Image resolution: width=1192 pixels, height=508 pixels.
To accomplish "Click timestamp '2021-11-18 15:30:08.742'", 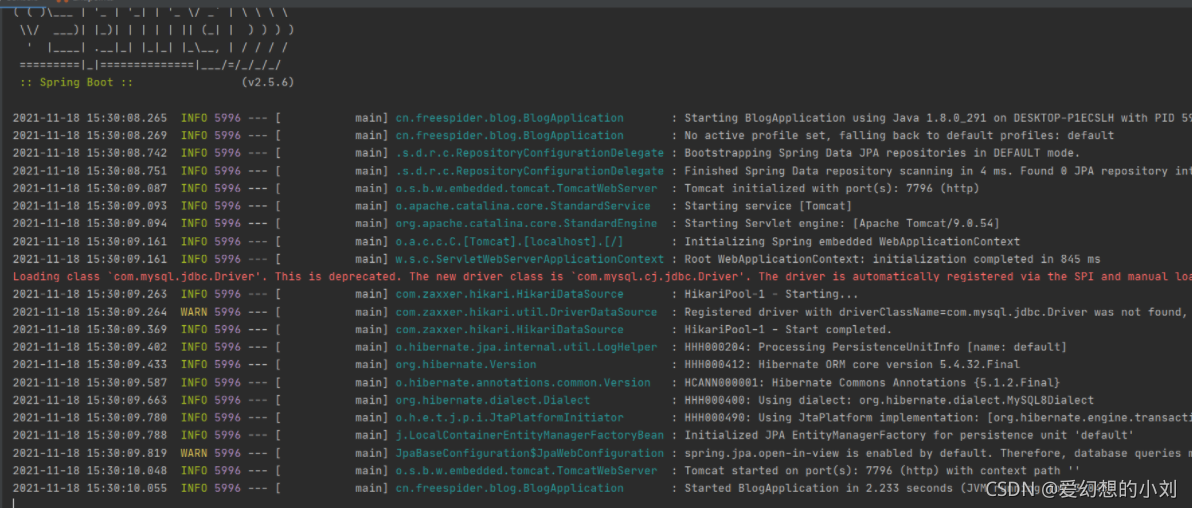I will coord(90,153).
